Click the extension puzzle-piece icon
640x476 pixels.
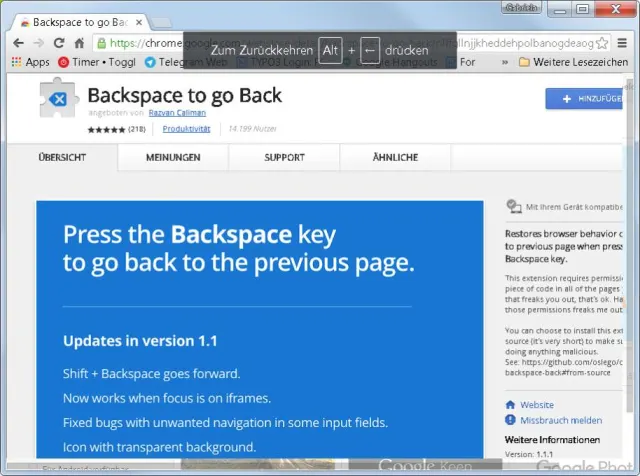point(59,98)
